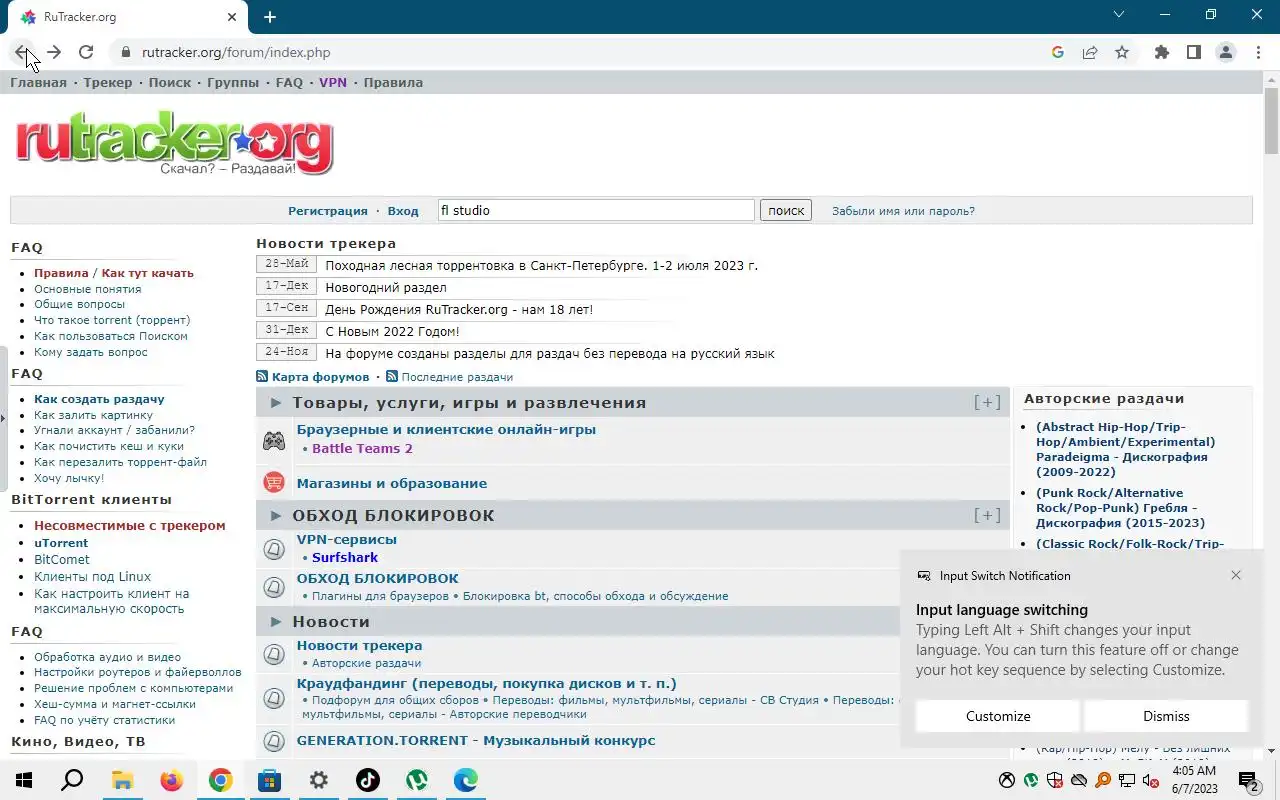Viewport: 1280px width, 800px height.
Task: Click the gamepad icon for Браузерные онлайн-игры
Action: tap(274, 441)
